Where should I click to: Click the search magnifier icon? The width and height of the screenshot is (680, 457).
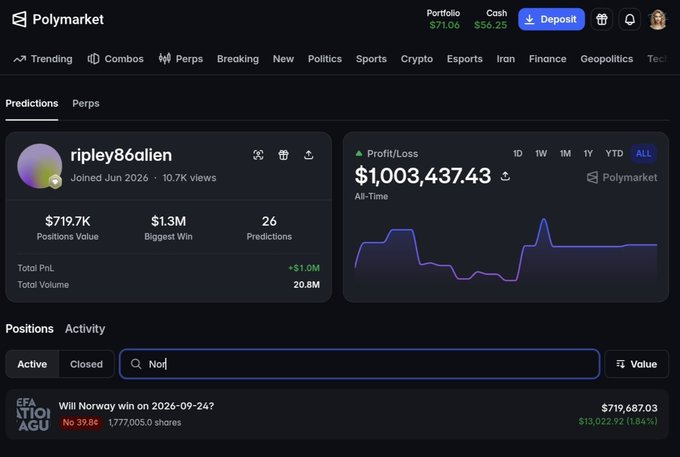point(136,364)
